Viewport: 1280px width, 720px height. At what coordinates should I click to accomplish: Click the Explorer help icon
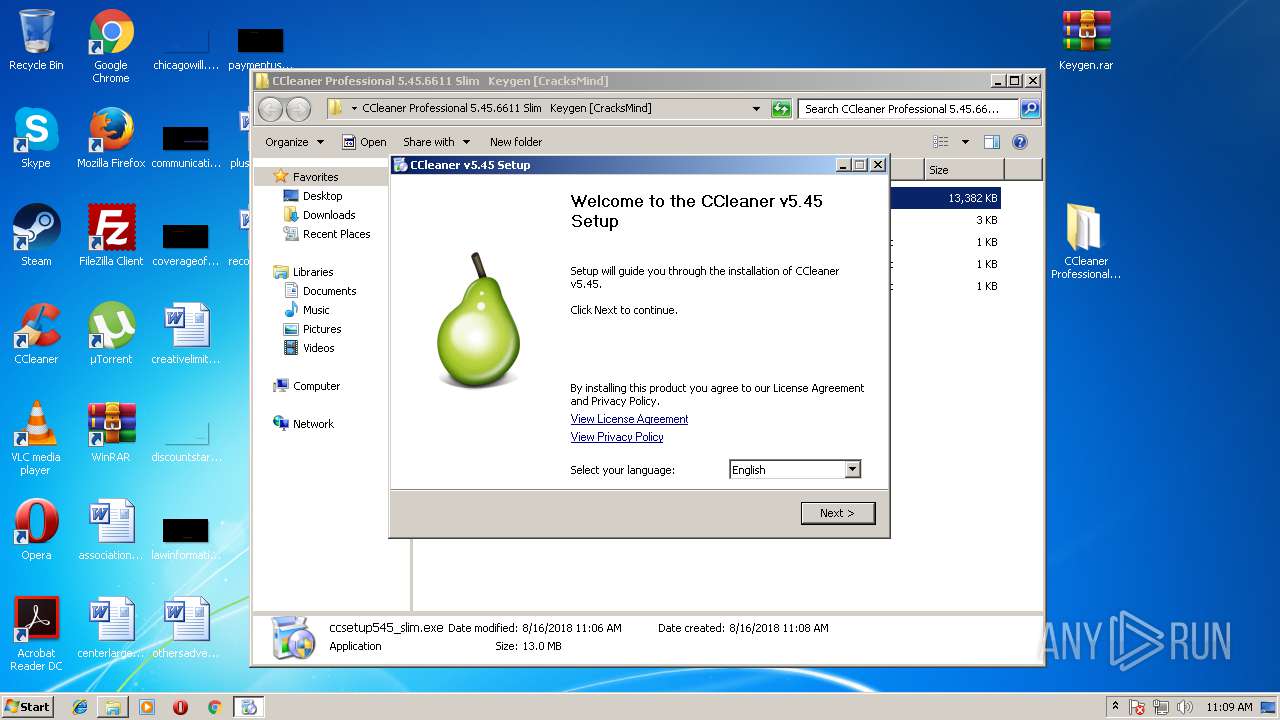(x=1020, y=142)
